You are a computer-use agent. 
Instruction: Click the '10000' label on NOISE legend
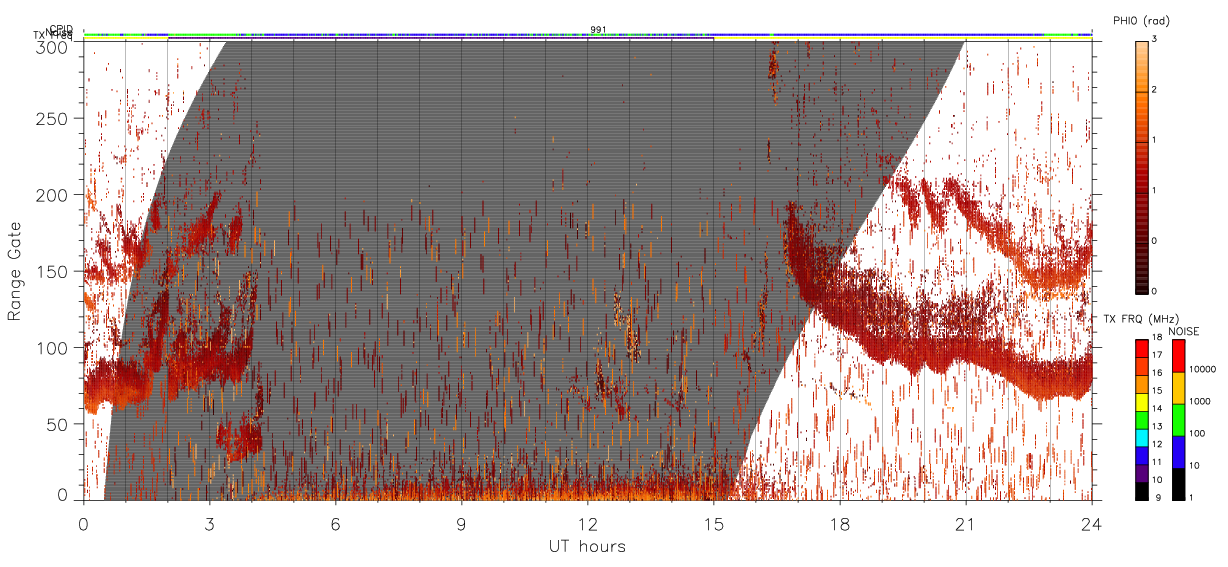[x=1201, y=369]
